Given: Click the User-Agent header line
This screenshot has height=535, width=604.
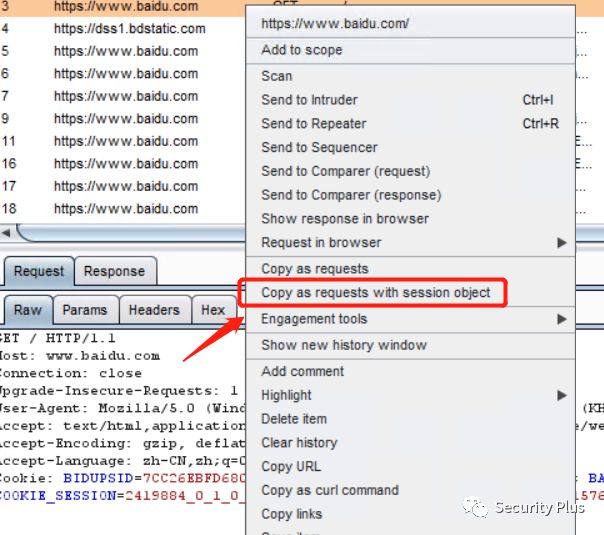Looking at the screenshot, I should 122,408.
